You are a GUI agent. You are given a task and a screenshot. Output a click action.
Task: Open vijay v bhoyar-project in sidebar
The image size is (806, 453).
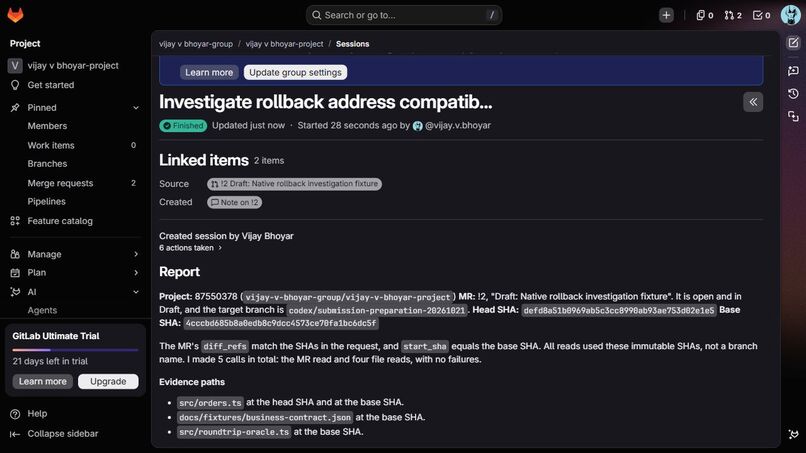coord(73,65)
